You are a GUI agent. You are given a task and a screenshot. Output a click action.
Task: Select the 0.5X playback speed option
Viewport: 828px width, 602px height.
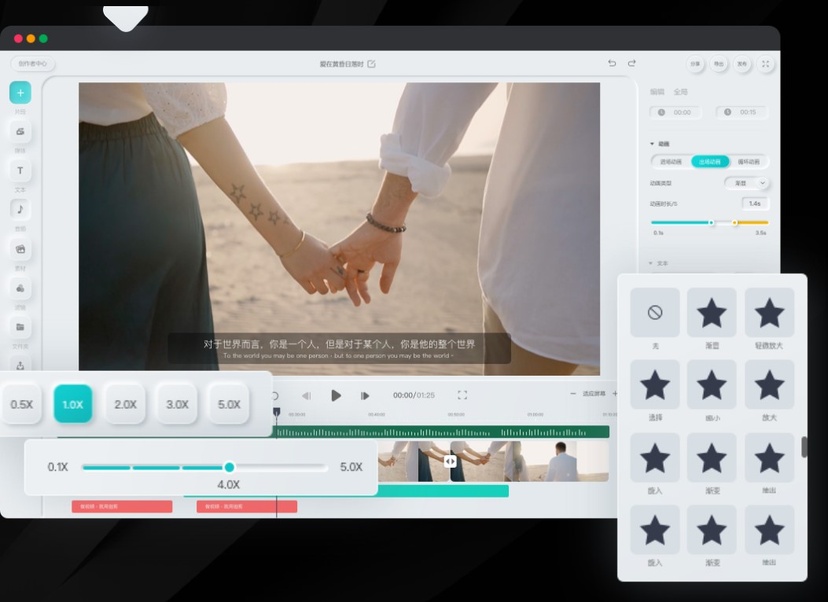pos(22,405)
